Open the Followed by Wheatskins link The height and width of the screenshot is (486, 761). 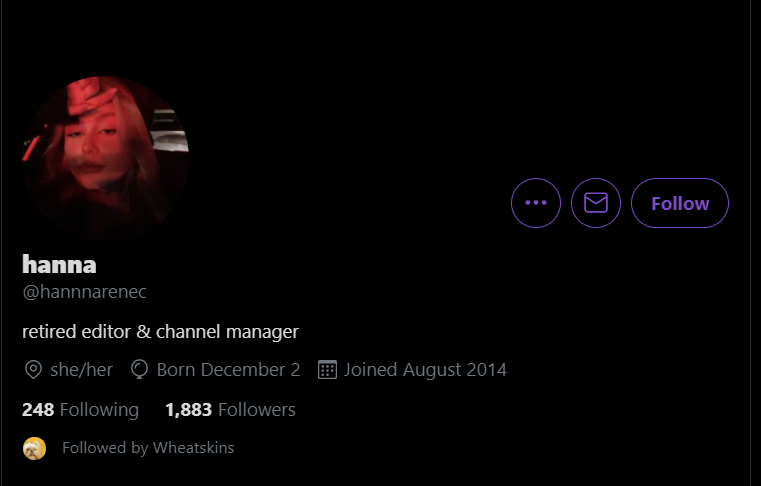[x=148, y=448]
